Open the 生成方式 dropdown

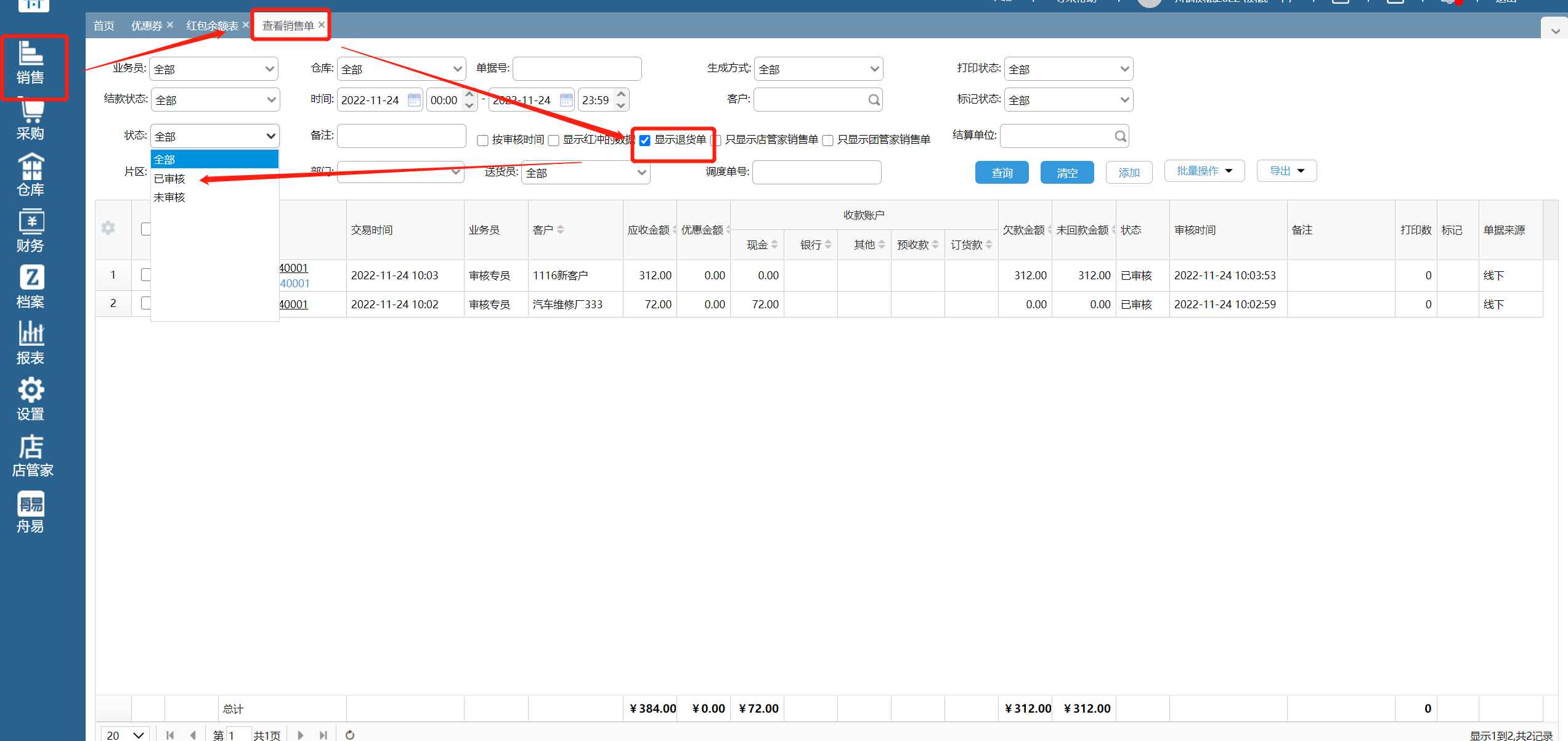818,69
